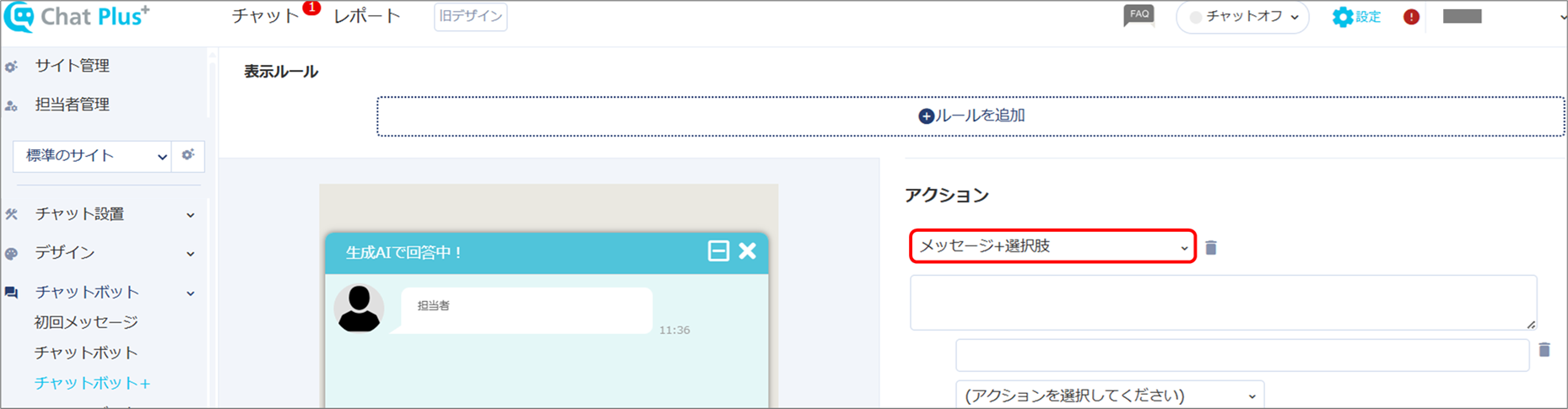
Task: Switch to the チャット tab
Action: 265,16
